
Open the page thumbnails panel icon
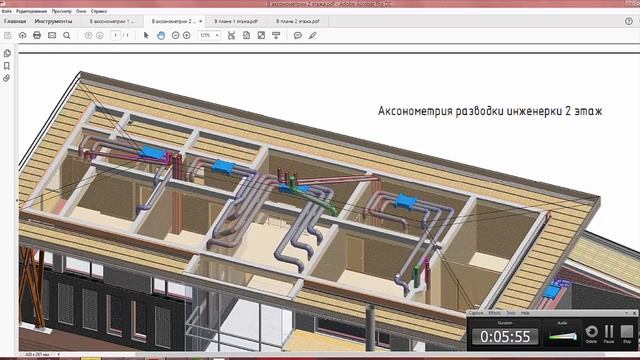coord(7,53)
